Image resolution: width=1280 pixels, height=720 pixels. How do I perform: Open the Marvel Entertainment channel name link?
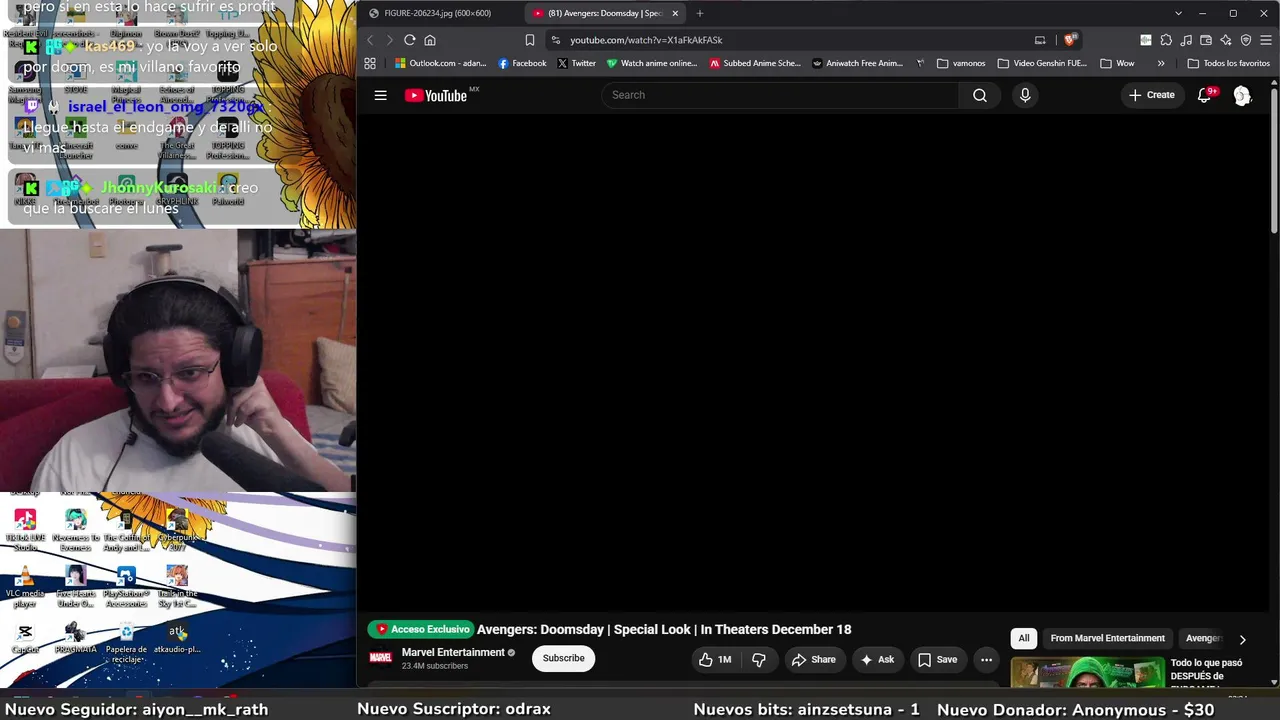[x=453, y=652]
